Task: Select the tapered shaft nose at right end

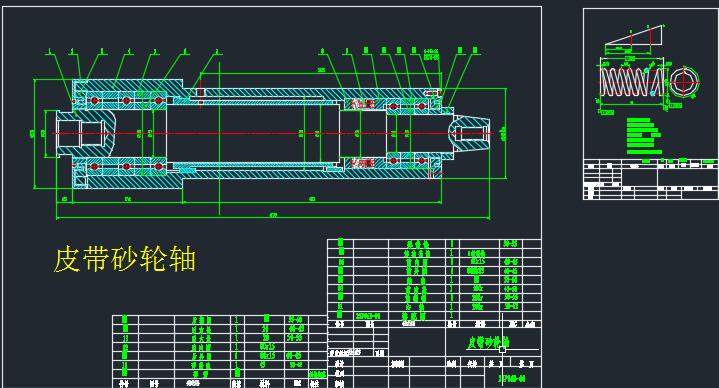Action: [x=470, y=133]
